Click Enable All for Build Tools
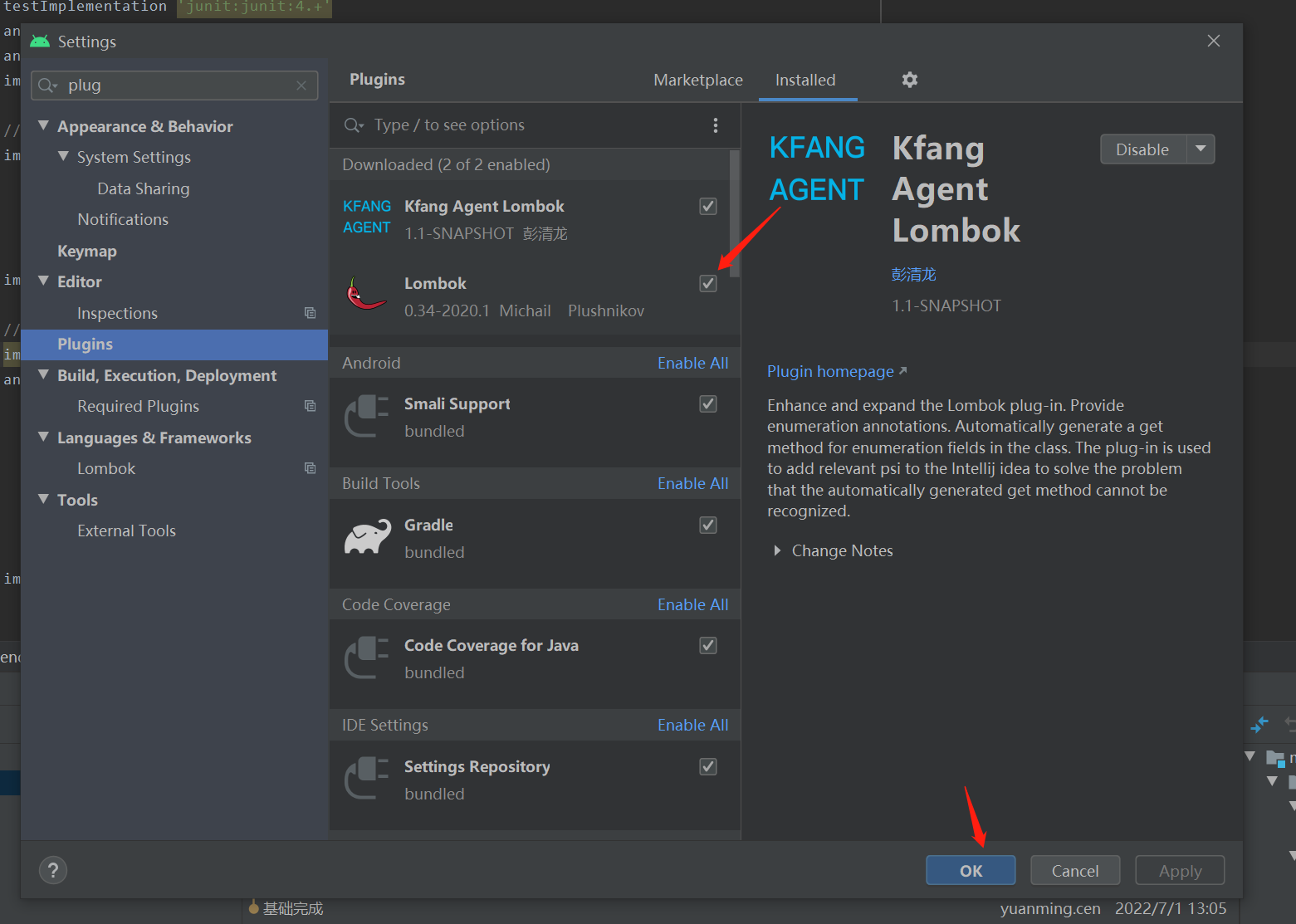Viewport: 1296px width, 924px height. [x=692, y=483]
